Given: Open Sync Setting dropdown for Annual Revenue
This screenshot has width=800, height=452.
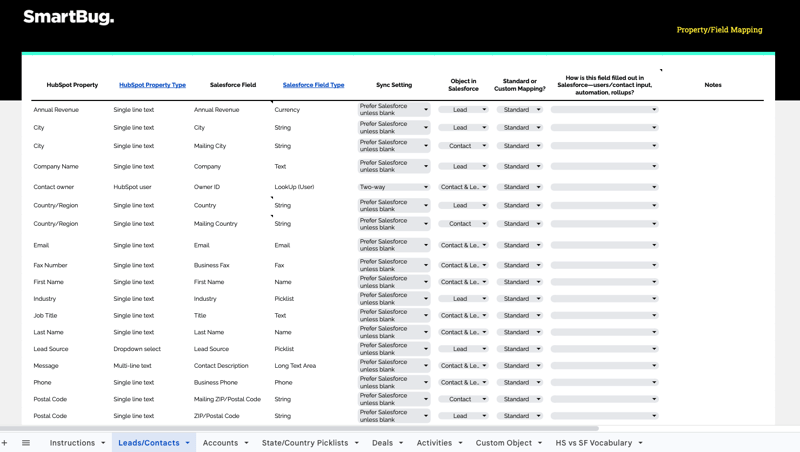Looking at the screenshot, I should [394, 110].
